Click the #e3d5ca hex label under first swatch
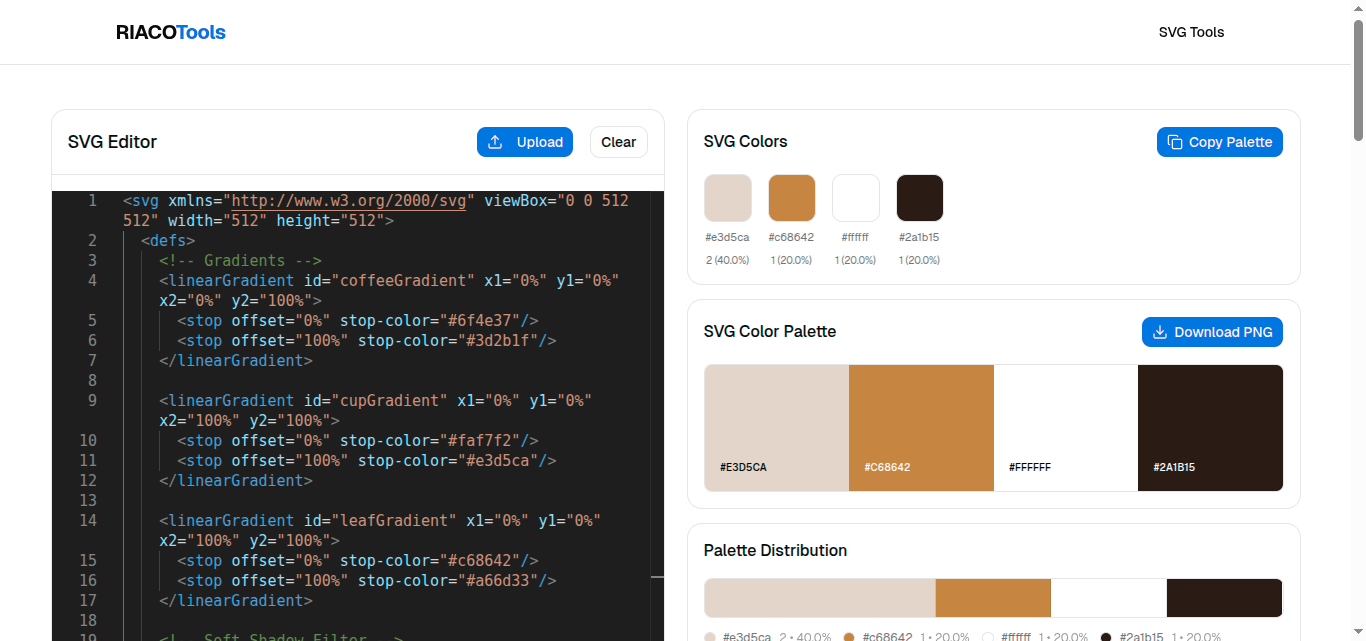 (727, 237)
